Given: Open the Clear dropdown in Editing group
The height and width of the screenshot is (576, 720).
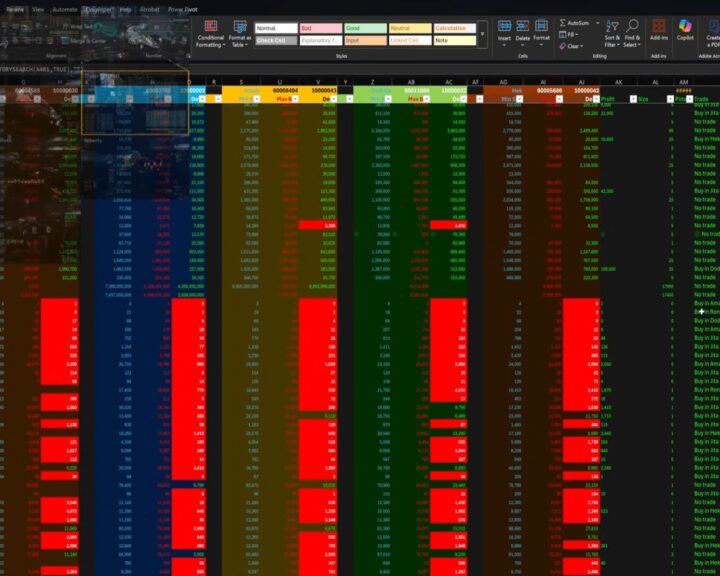Looking at the screenshot, I should pyautogui.click(x=574, y=46).
